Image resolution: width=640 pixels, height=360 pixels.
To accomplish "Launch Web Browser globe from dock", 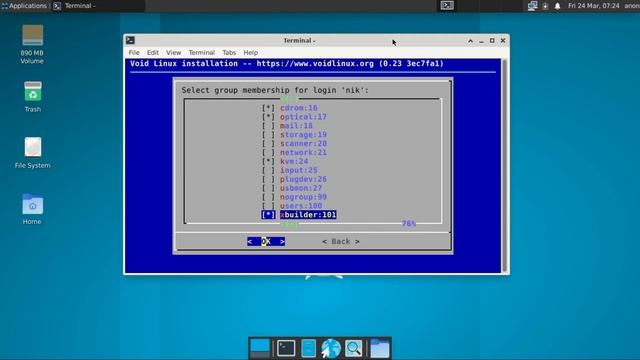I will pyautogui.click(x=331, y=349).
